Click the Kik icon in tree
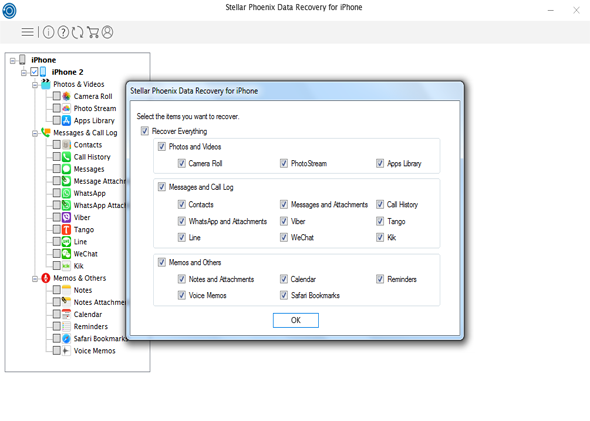Image resolution: width=590 pixels, height=421 pixels. (66, 266)
